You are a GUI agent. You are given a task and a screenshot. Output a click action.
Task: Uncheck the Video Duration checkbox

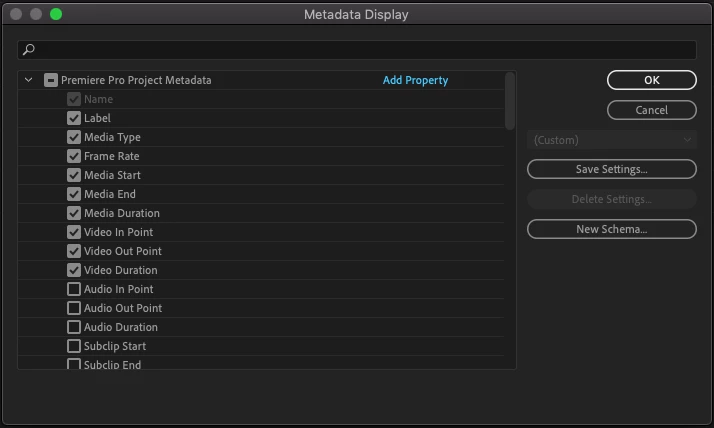(74, 270)
